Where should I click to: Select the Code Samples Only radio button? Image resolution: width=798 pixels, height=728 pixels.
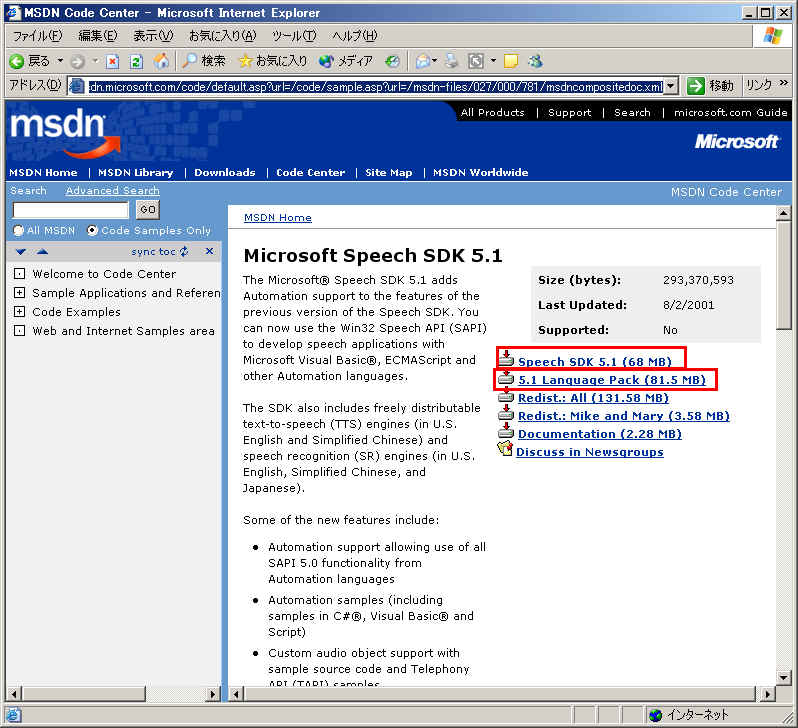(92, 231)
